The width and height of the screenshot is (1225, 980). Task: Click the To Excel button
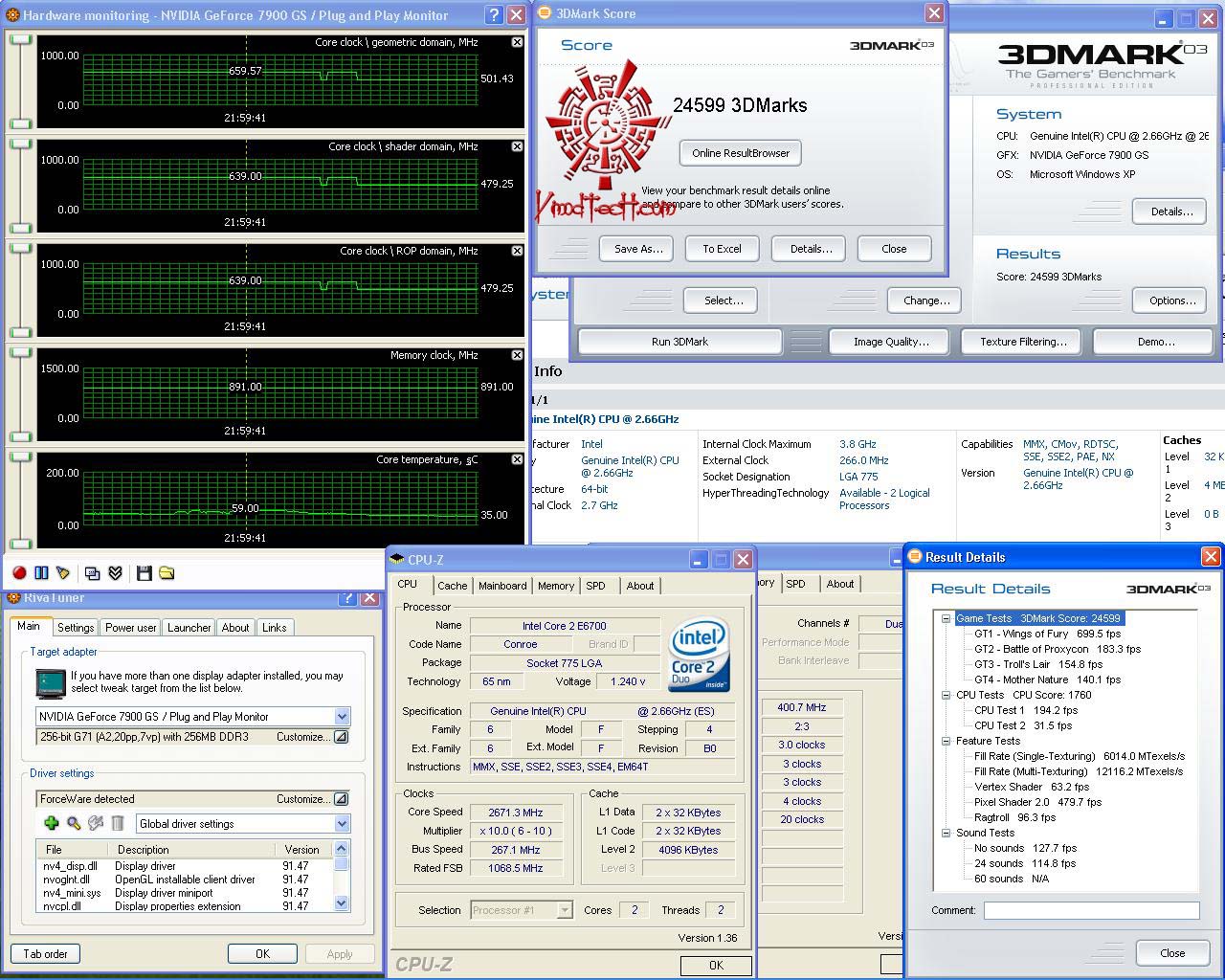[723, 249]
